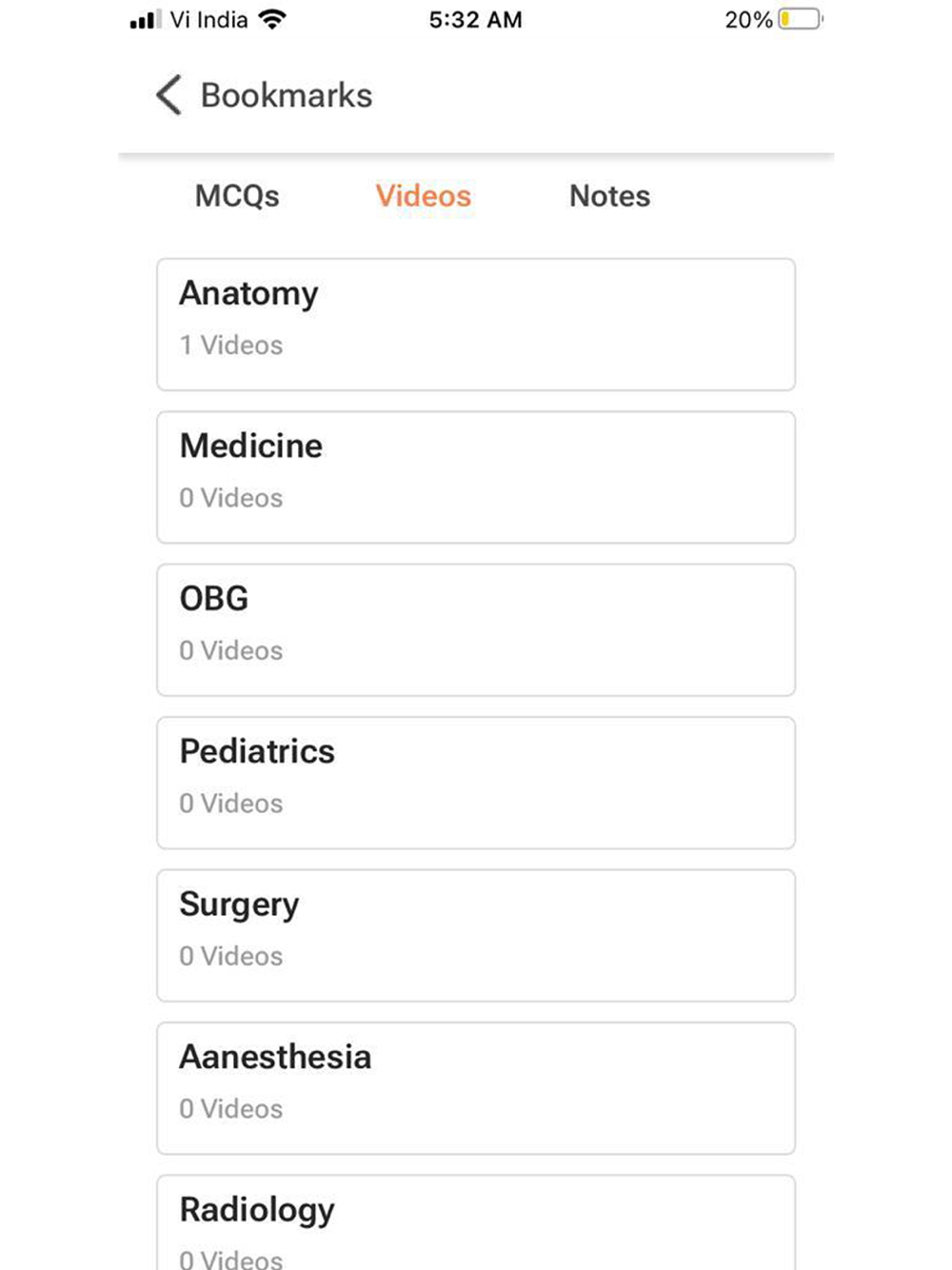952x1270 pixels.
Task: Select the Radiology subject card
Action: point(476,1223)
